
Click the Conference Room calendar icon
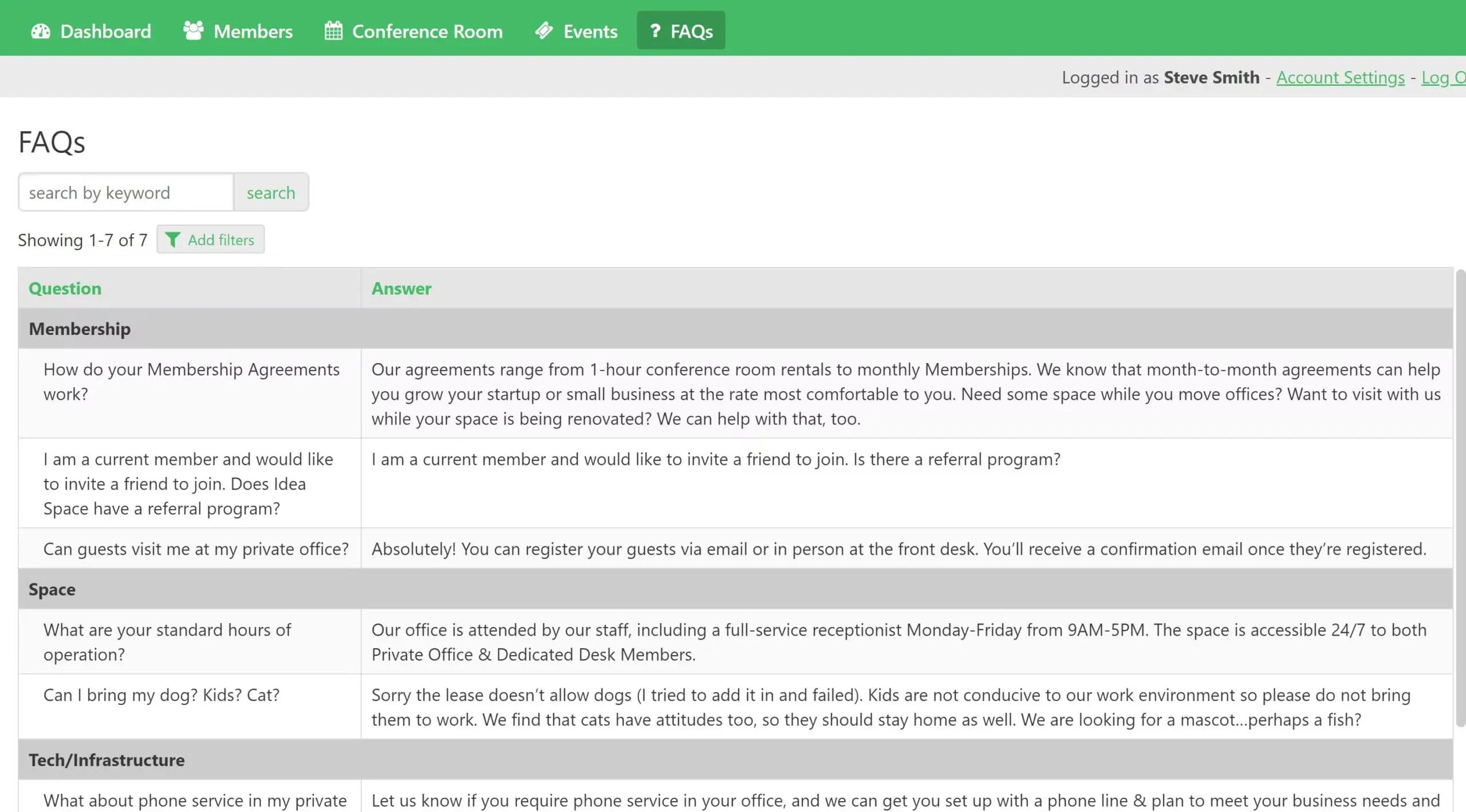tap(333, 30)
